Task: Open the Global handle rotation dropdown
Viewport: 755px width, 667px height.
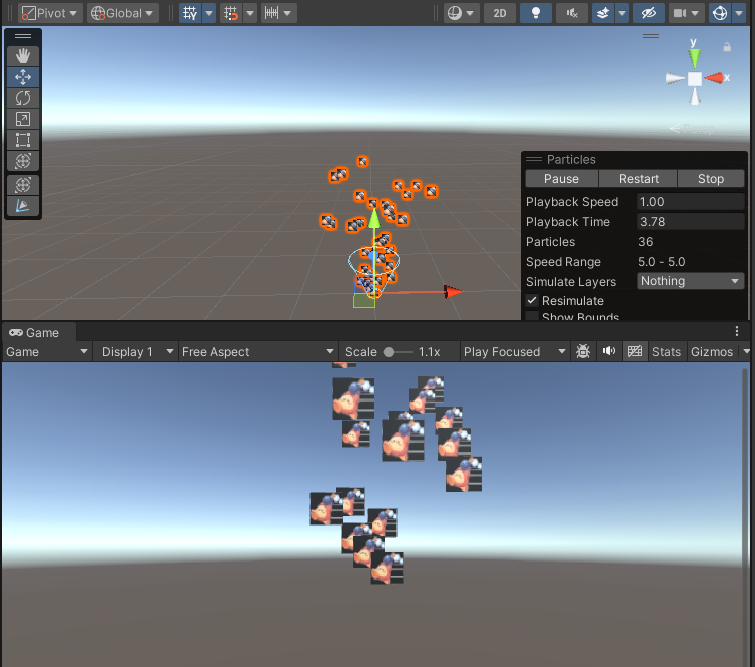Action: pos(123,13)
